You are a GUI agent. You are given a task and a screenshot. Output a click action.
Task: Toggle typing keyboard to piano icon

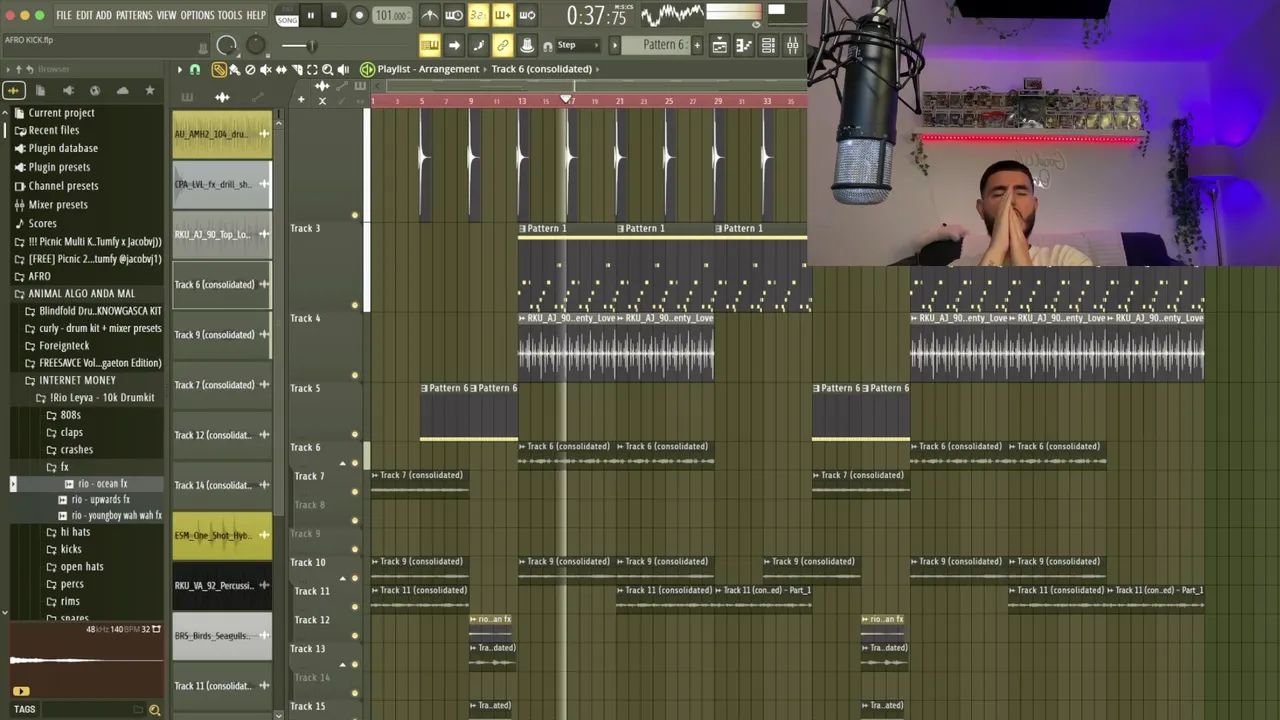click(x=430, y=45)
